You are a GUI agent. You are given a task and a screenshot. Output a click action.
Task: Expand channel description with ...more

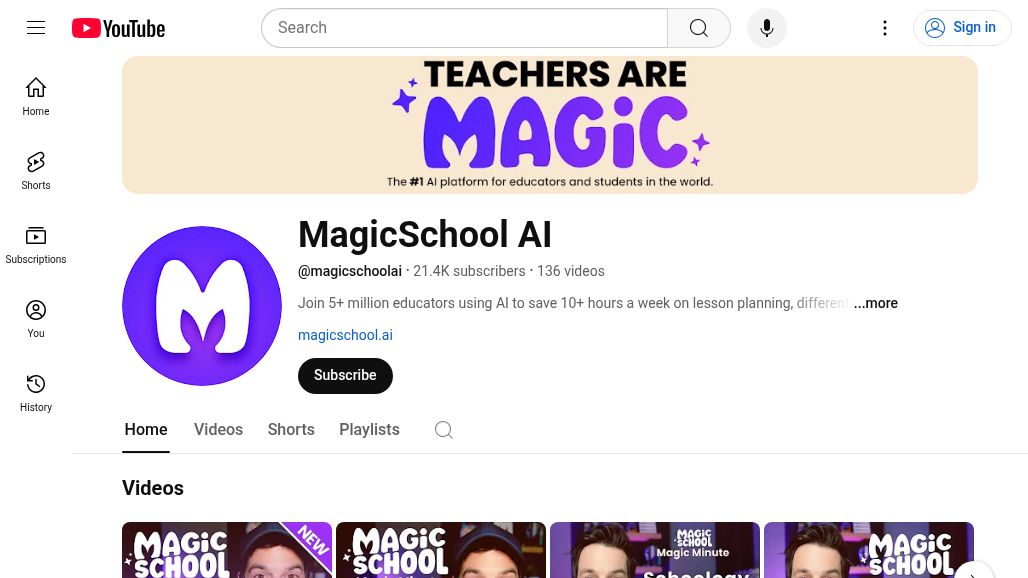coord(875,303)
